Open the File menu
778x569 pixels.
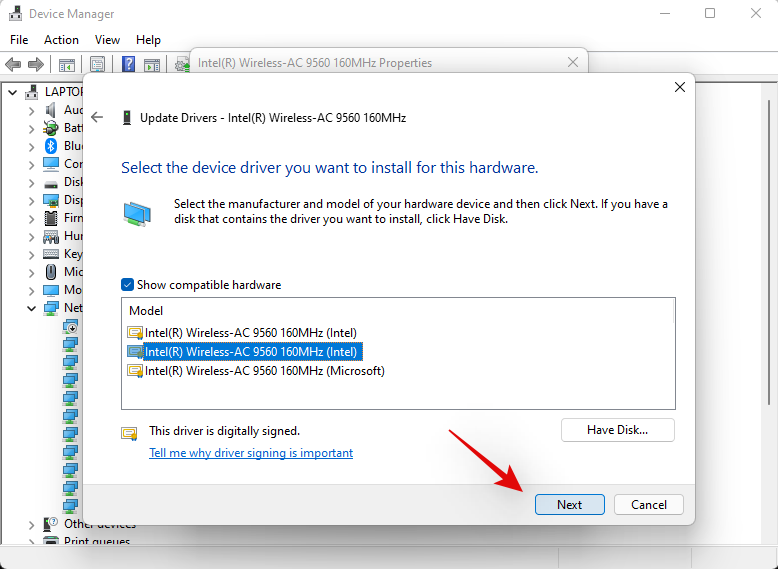19,40
